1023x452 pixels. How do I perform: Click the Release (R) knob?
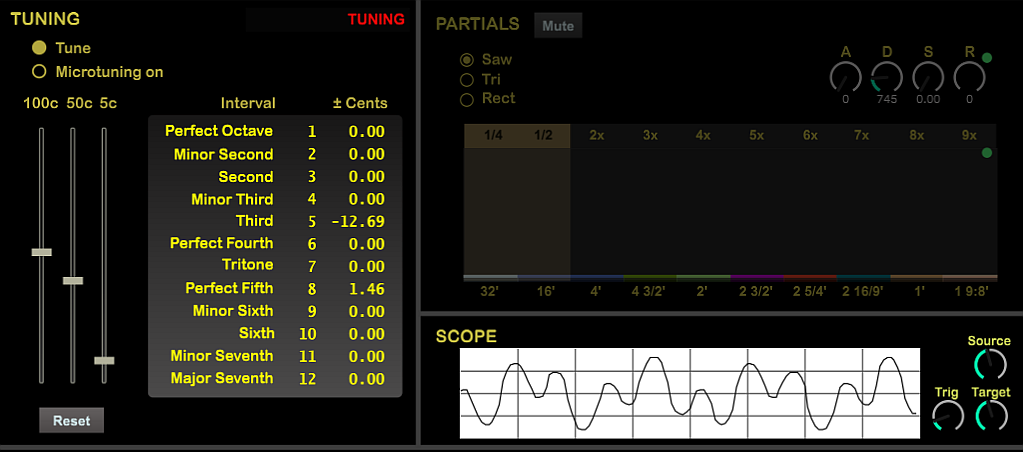coord(969,78)
